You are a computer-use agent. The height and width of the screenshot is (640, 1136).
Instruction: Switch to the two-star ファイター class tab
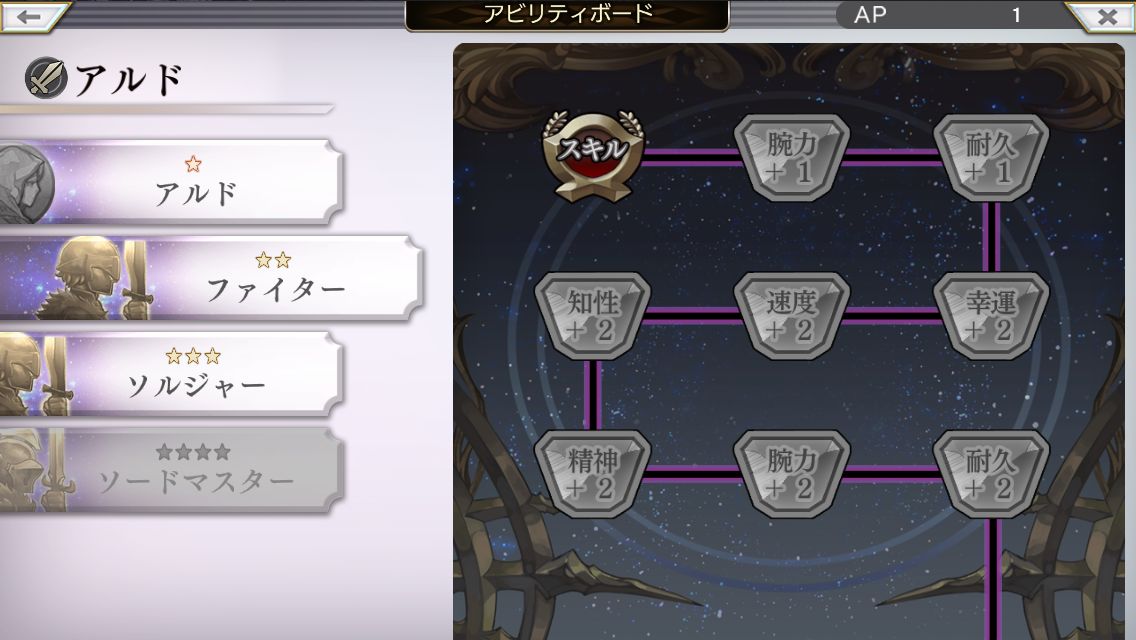coord(210,278)
